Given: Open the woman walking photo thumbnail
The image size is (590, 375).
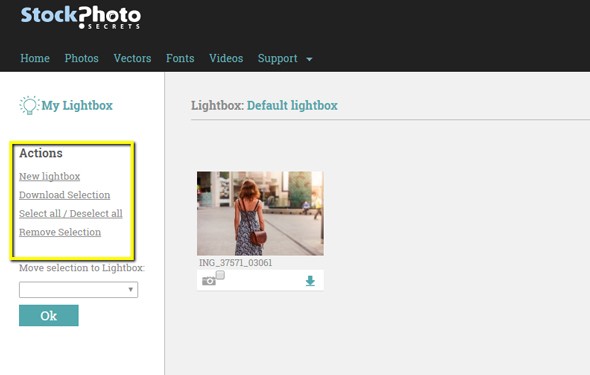Looking at the screenshot, I should (260, 213).
